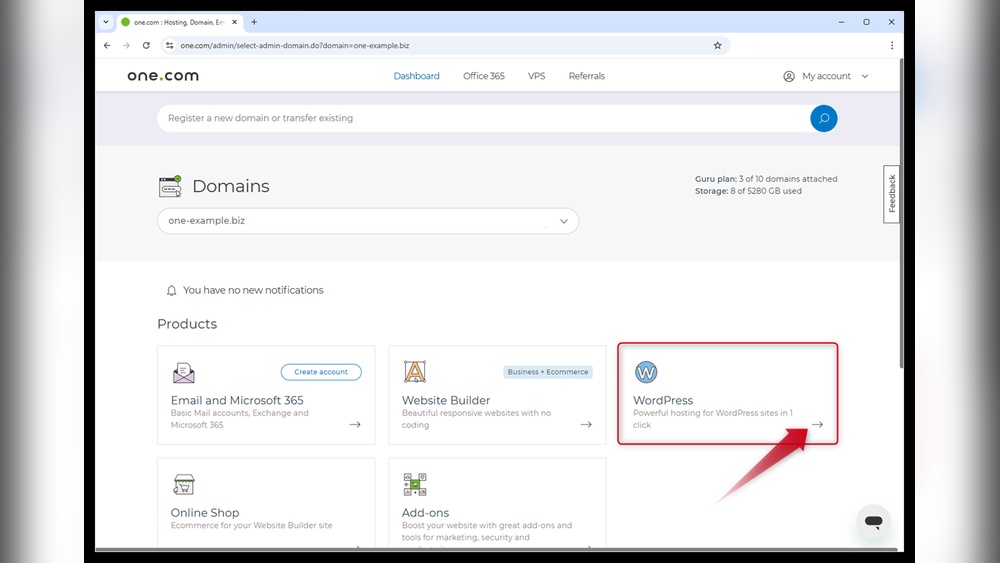Click the Add-ons puzzle icon

[x=415, y=485]
